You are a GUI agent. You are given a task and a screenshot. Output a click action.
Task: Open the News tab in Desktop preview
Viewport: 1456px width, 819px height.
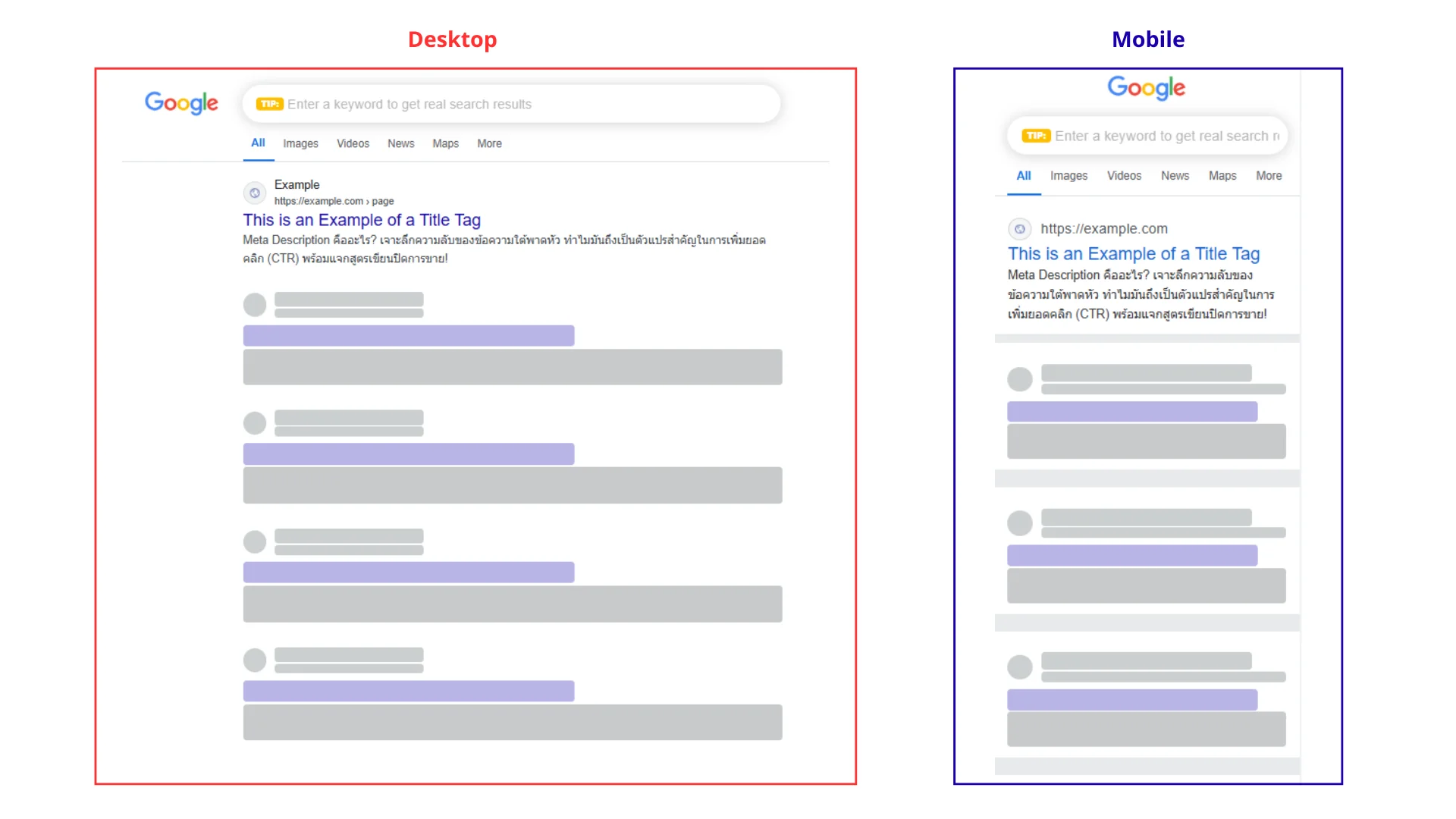(x=400, y=143)
